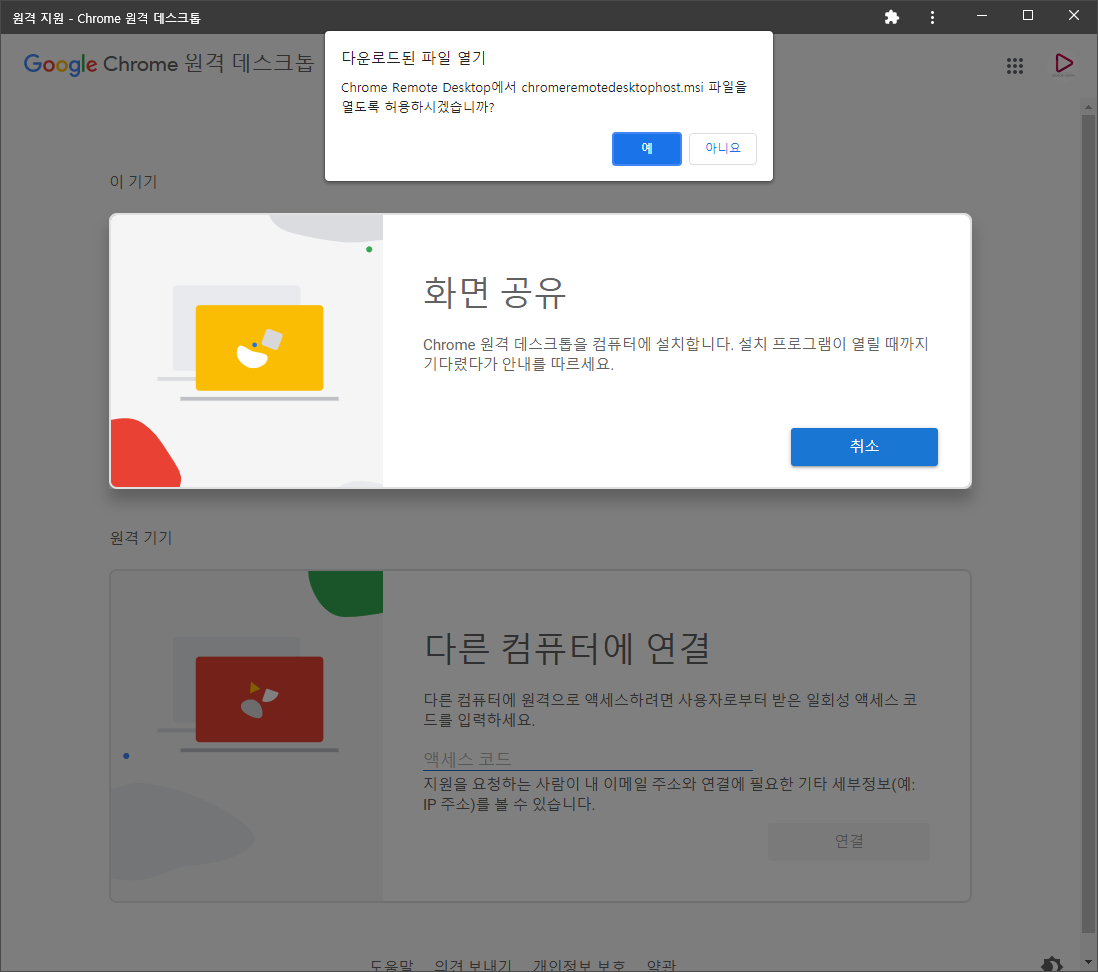Open the Google apps grid
This screenshot has height=972, width=1098.
coord(1015,66)
